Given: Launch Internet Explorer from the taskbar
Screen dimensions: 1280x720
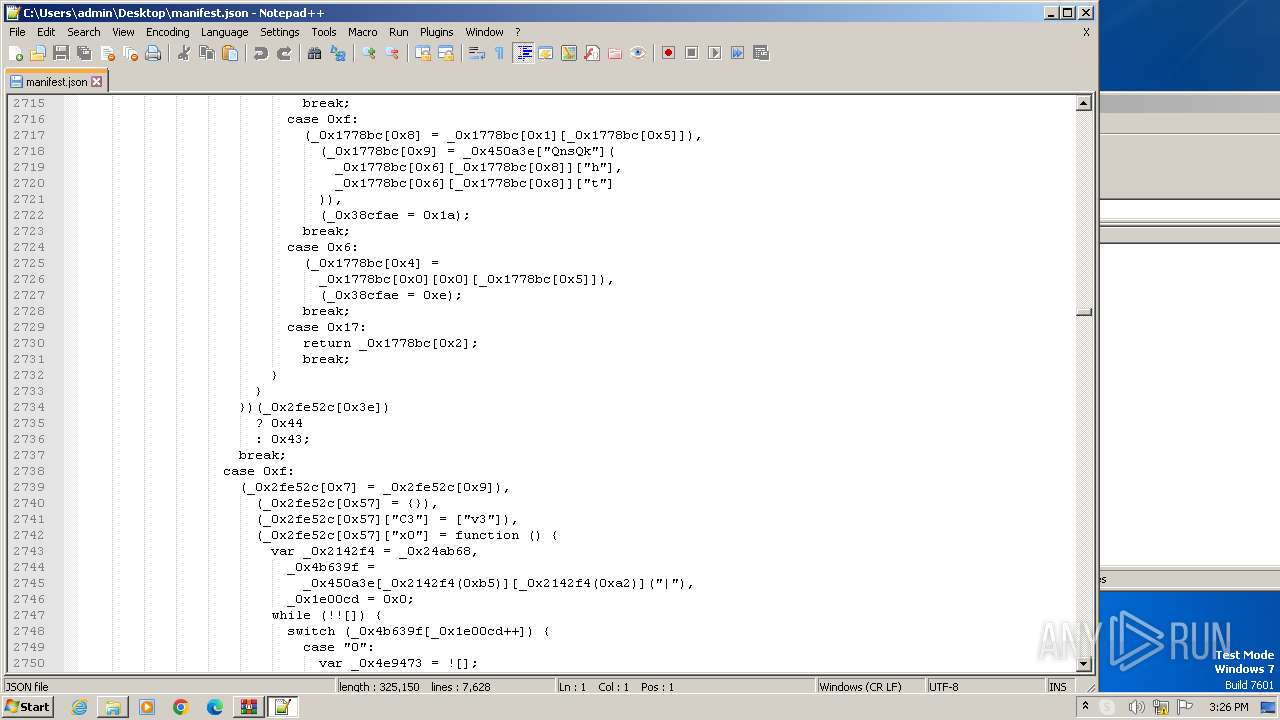Looking at the screenshot, I should point(79,707).
